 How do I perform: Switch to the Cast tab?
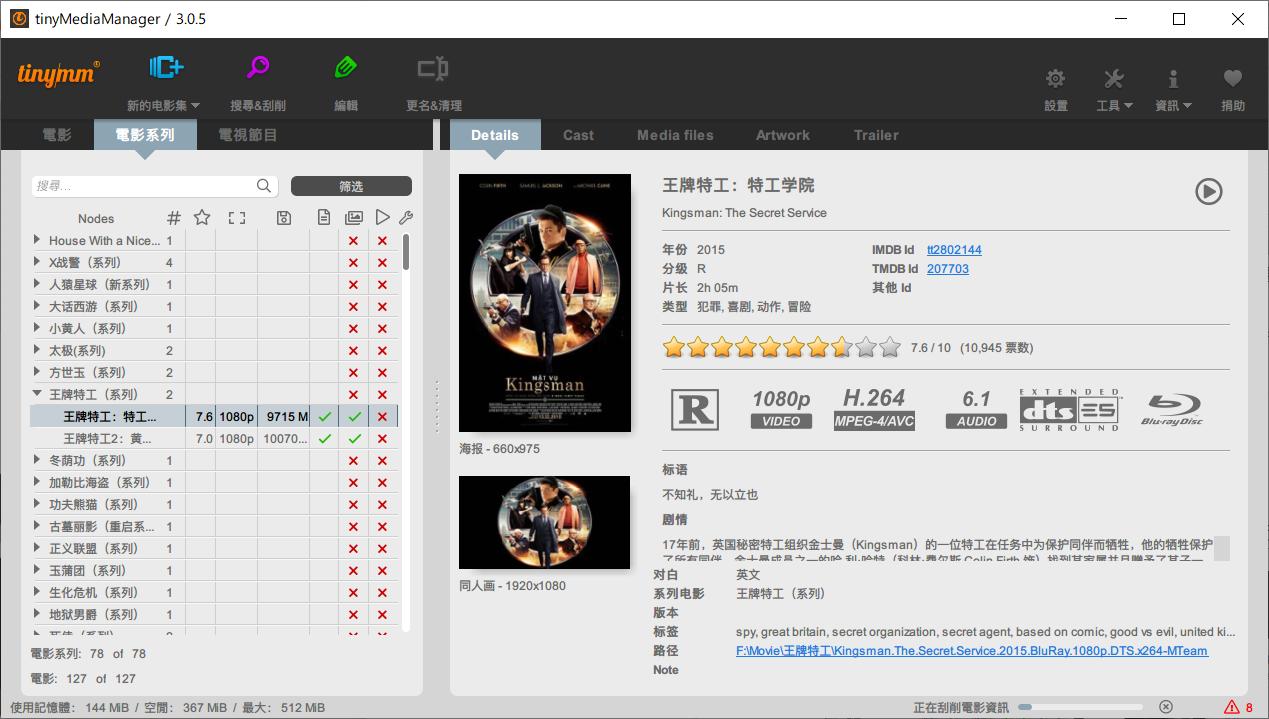577,135
